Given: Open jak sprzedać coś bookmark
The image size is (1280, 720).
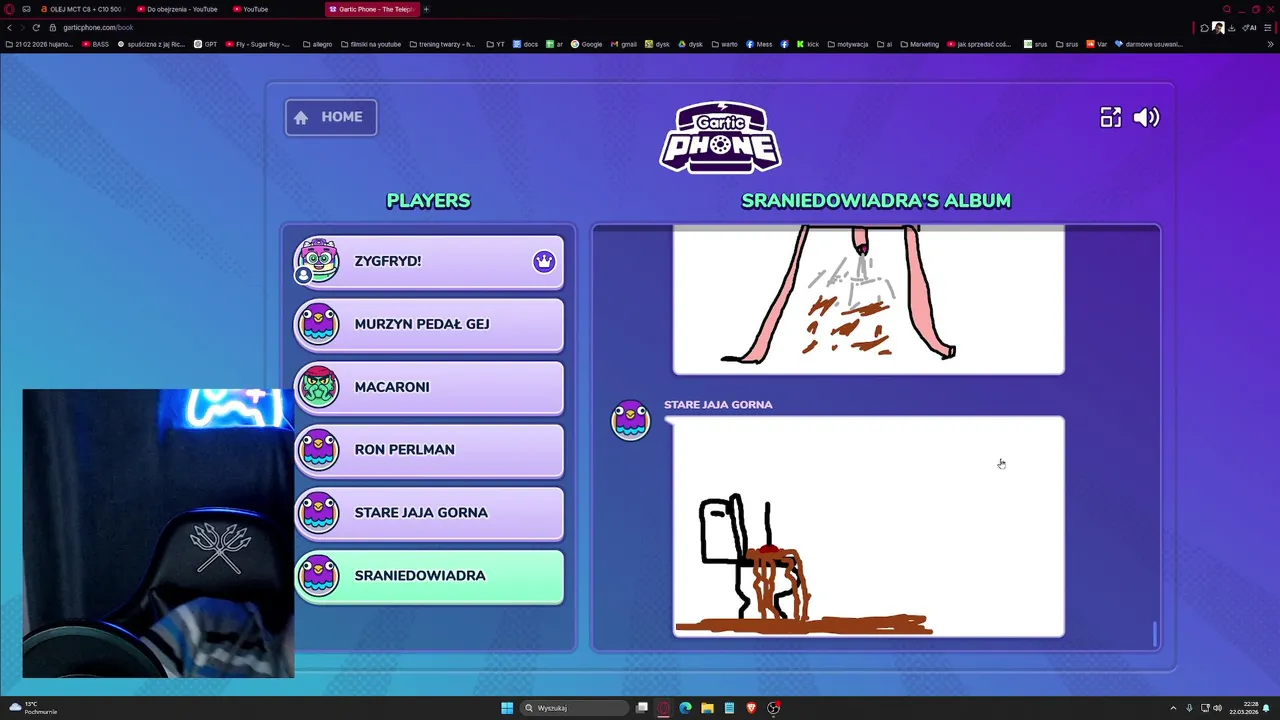Looking at the screenshot, I should pyautogui.click(x=979, y=44).
